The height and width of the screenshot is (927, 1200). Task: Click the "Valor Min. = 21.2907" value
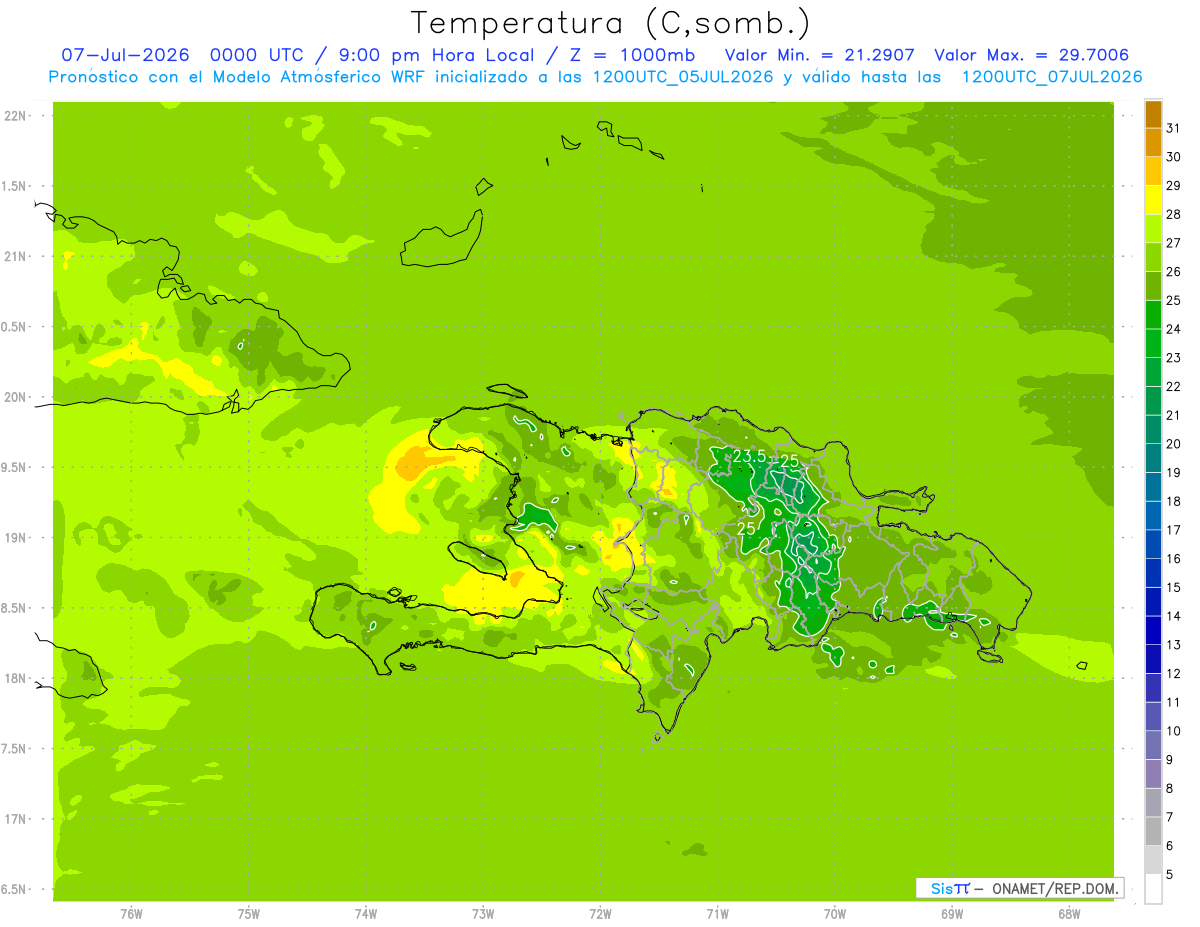[819, 55]
